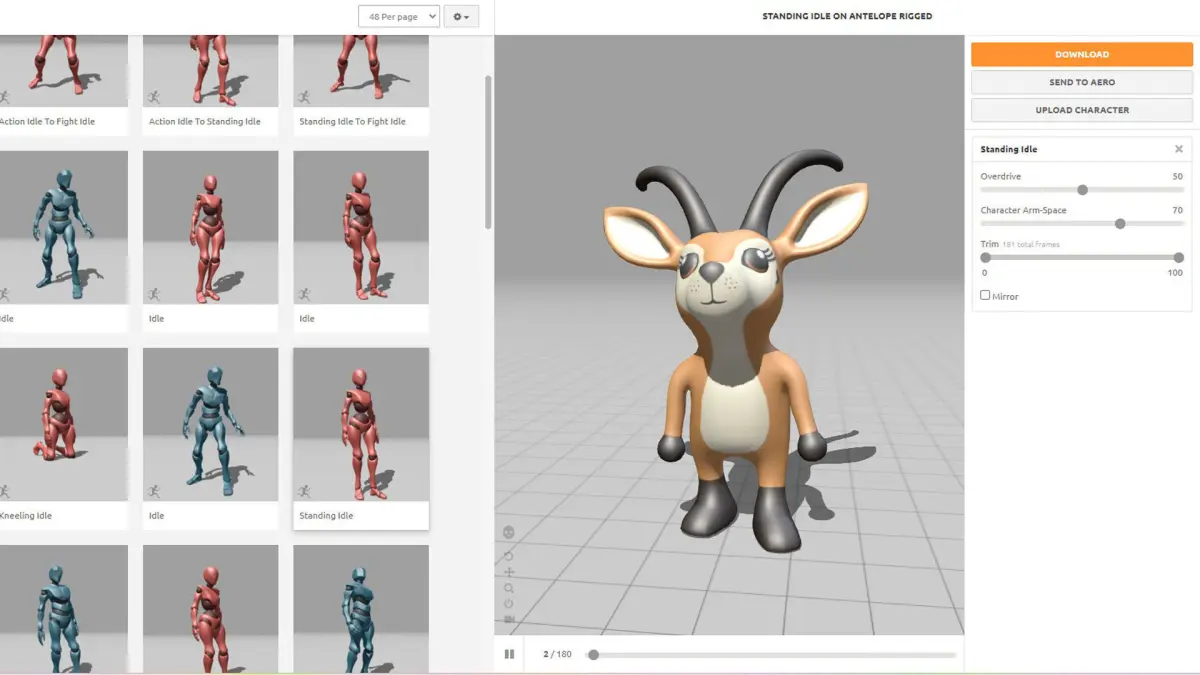Screen dimensions: 1200x675
Task: Click running-man icon on Standing Idle To Fight Idle
Action: coord(303,97)
